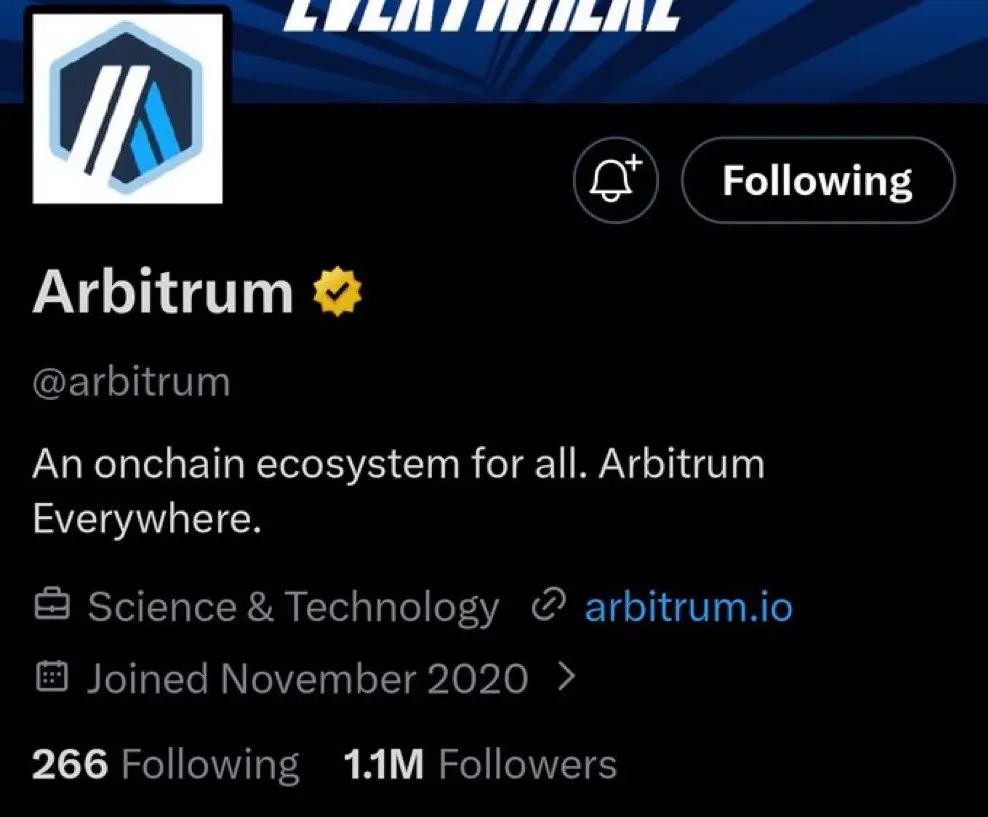
Task: View the 1.1M Followers list
Action: (480, 765)
